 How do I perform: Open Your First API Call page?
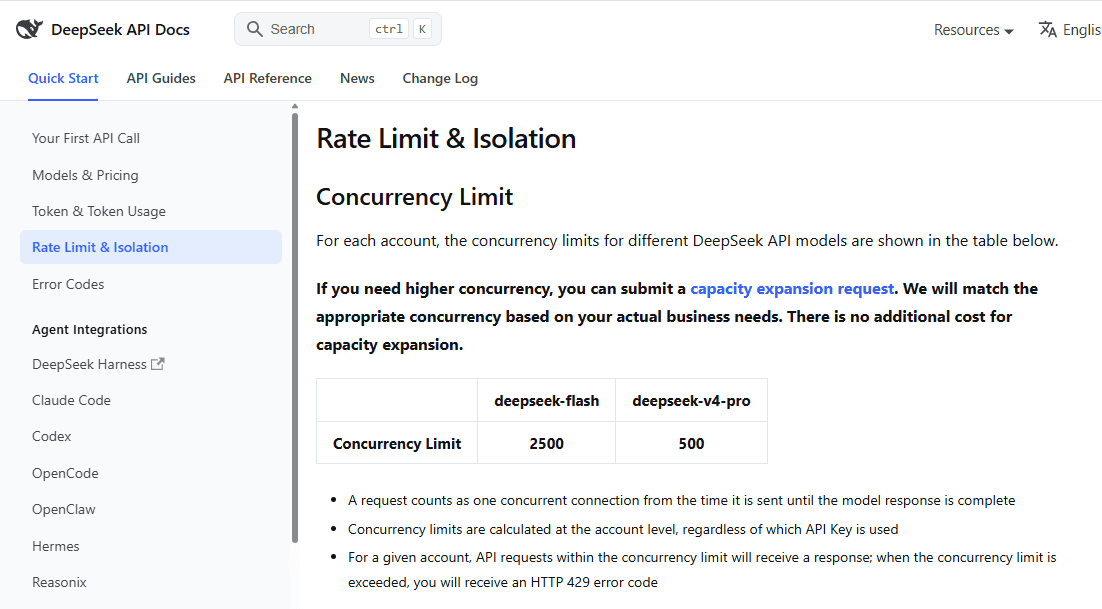[x=86, y=138]
